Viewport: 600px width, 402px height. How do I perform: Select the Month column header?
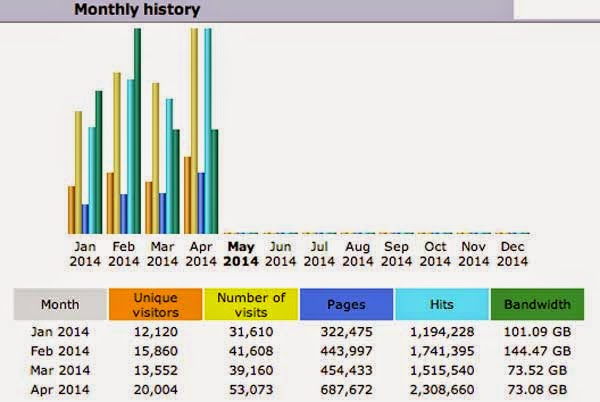pyautogui.click(x=60, y=304)
